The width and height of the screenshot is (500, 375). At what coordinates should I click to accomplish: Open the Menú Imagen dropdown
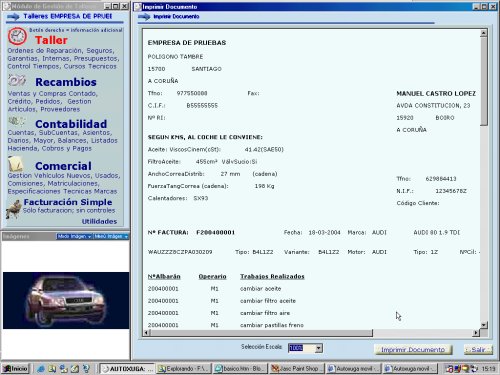coord(111,236)
